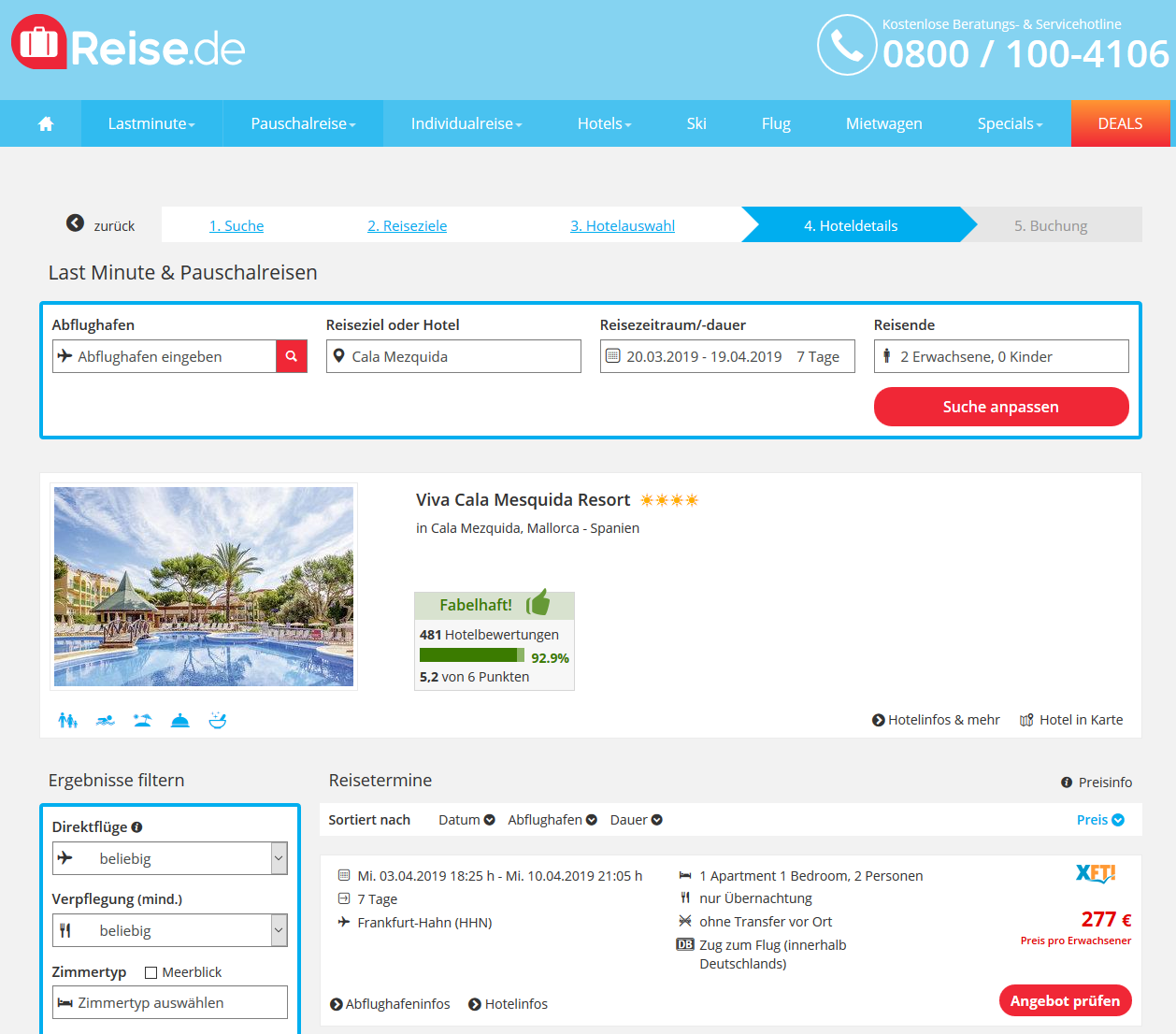Screen dimensions: 1176x1034
Task: Click the 92.9% rating progress bar
Action: pos(472,655)
